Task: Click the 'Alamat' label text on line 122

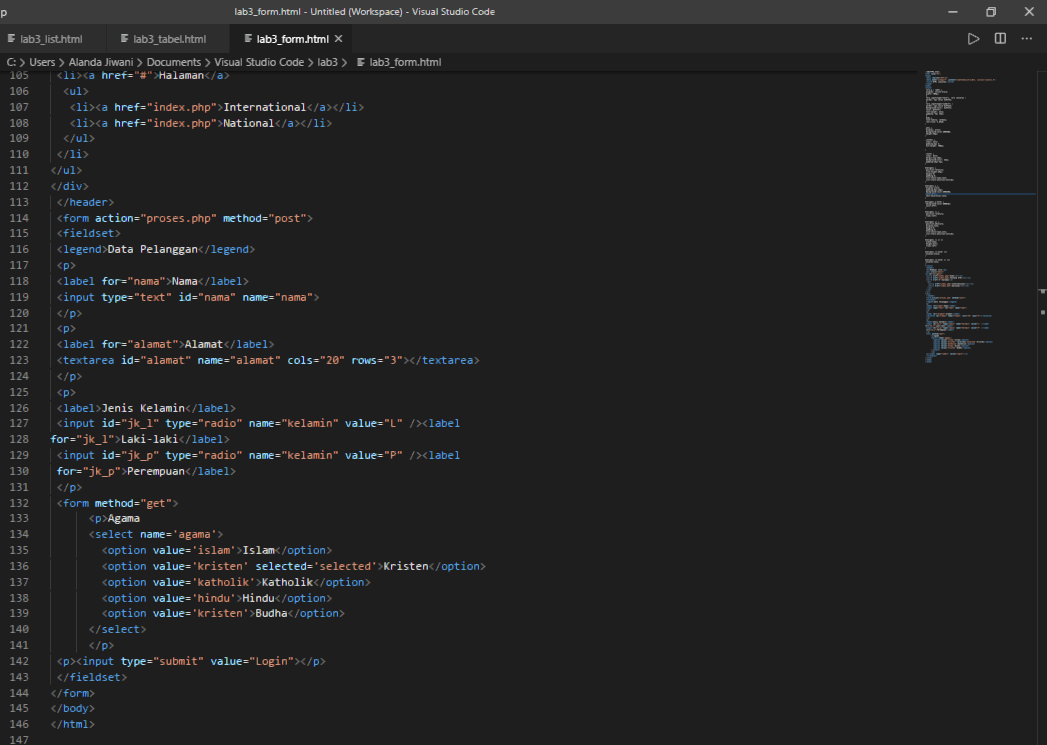Action: (204, 344)
